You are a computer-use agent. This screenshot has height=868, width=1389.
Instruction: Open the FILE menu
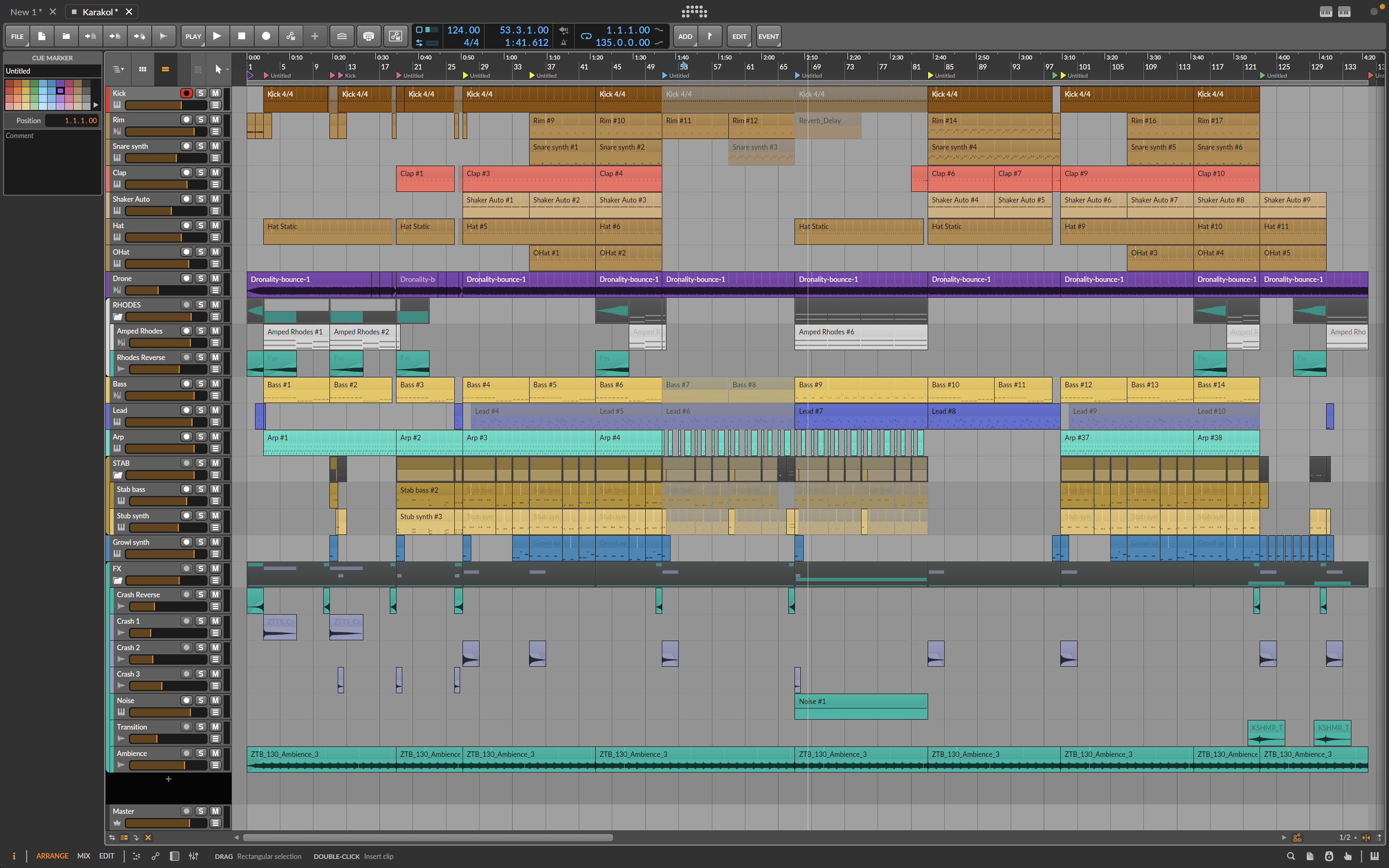click(18, 36)
